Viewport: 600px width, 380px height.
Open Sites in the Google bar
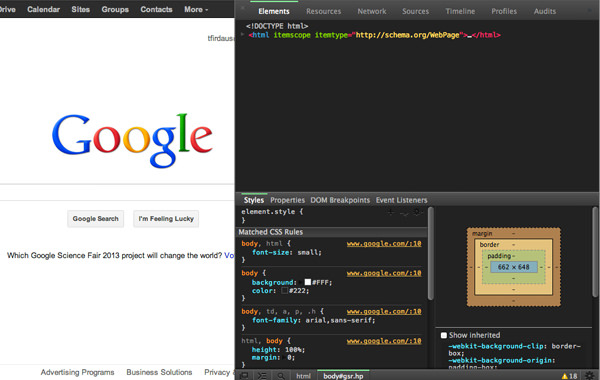pyautogui.click(x=80, y=9)
